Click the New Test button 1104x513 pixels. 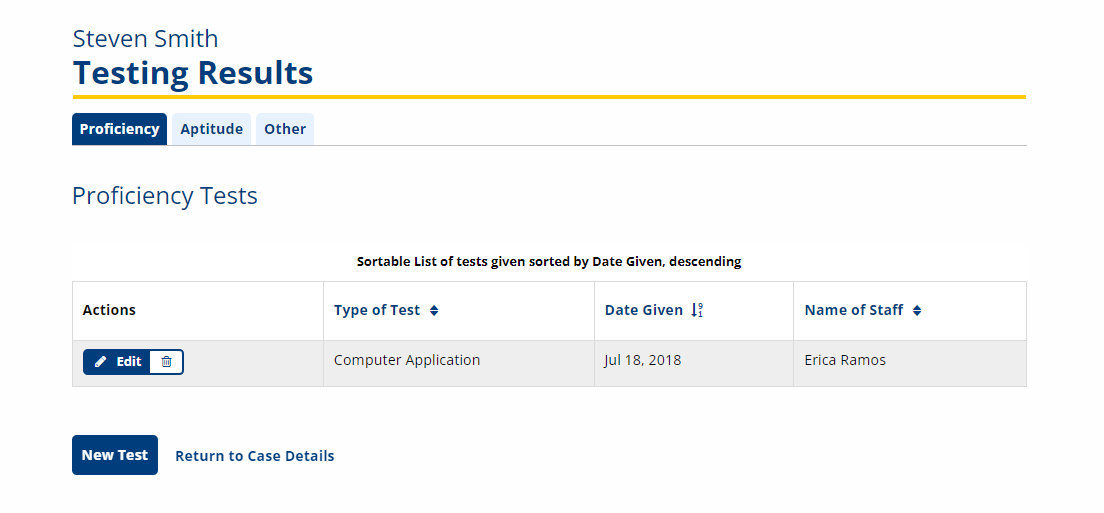pyautogui.click(x=115, y=455)
